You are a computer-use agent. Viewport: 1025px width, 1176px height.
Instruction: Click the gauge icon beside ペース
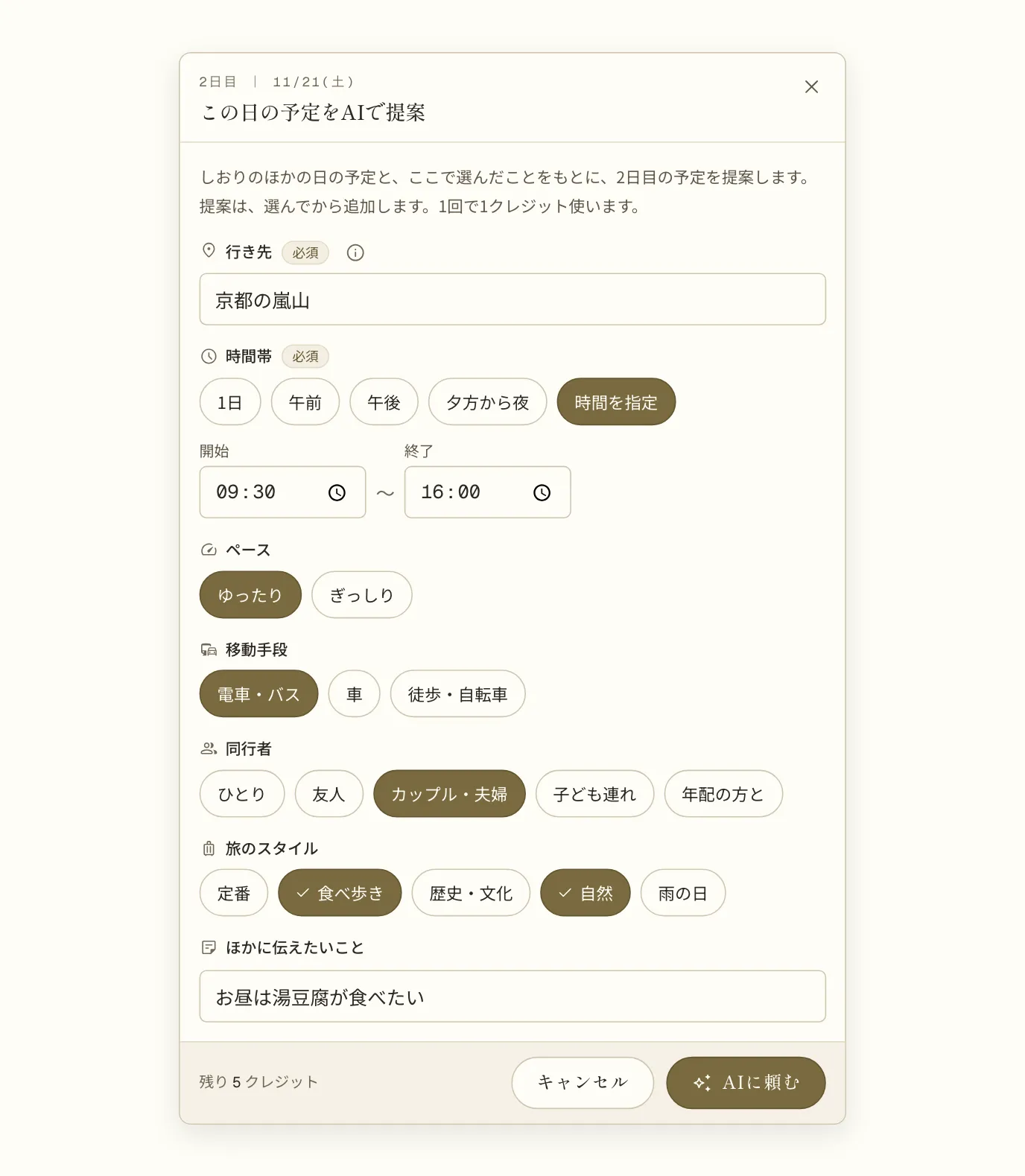(209, 550)
